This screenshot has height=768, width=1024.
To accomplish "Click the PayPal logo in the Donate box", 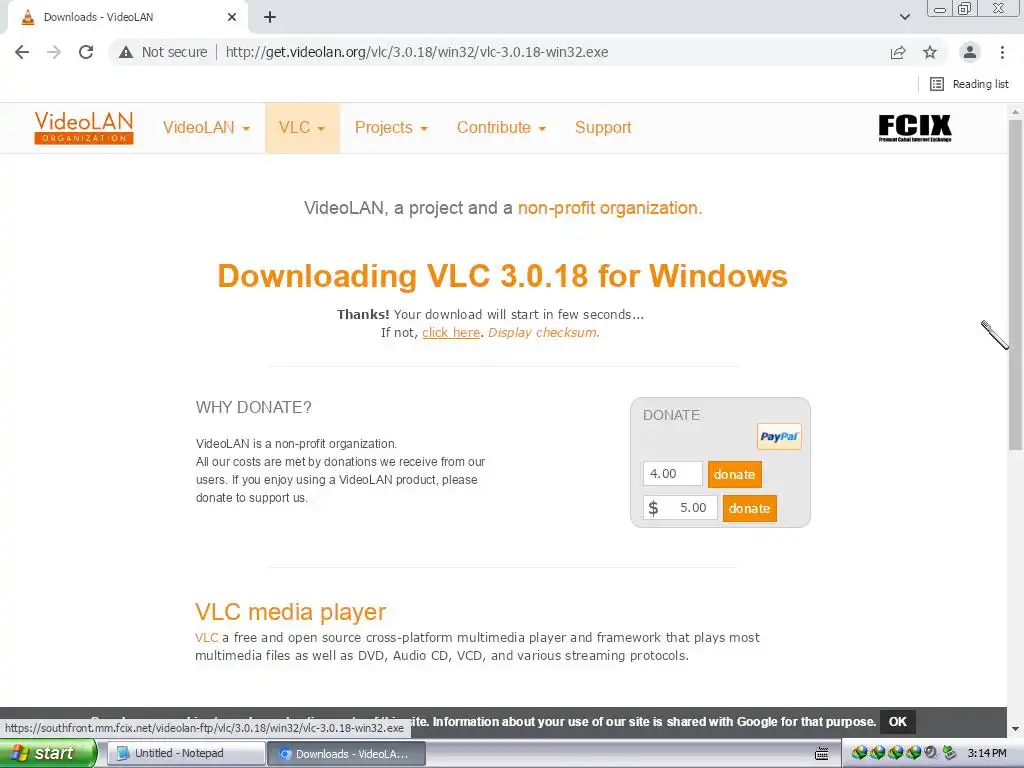I will (x=779, y=436).
